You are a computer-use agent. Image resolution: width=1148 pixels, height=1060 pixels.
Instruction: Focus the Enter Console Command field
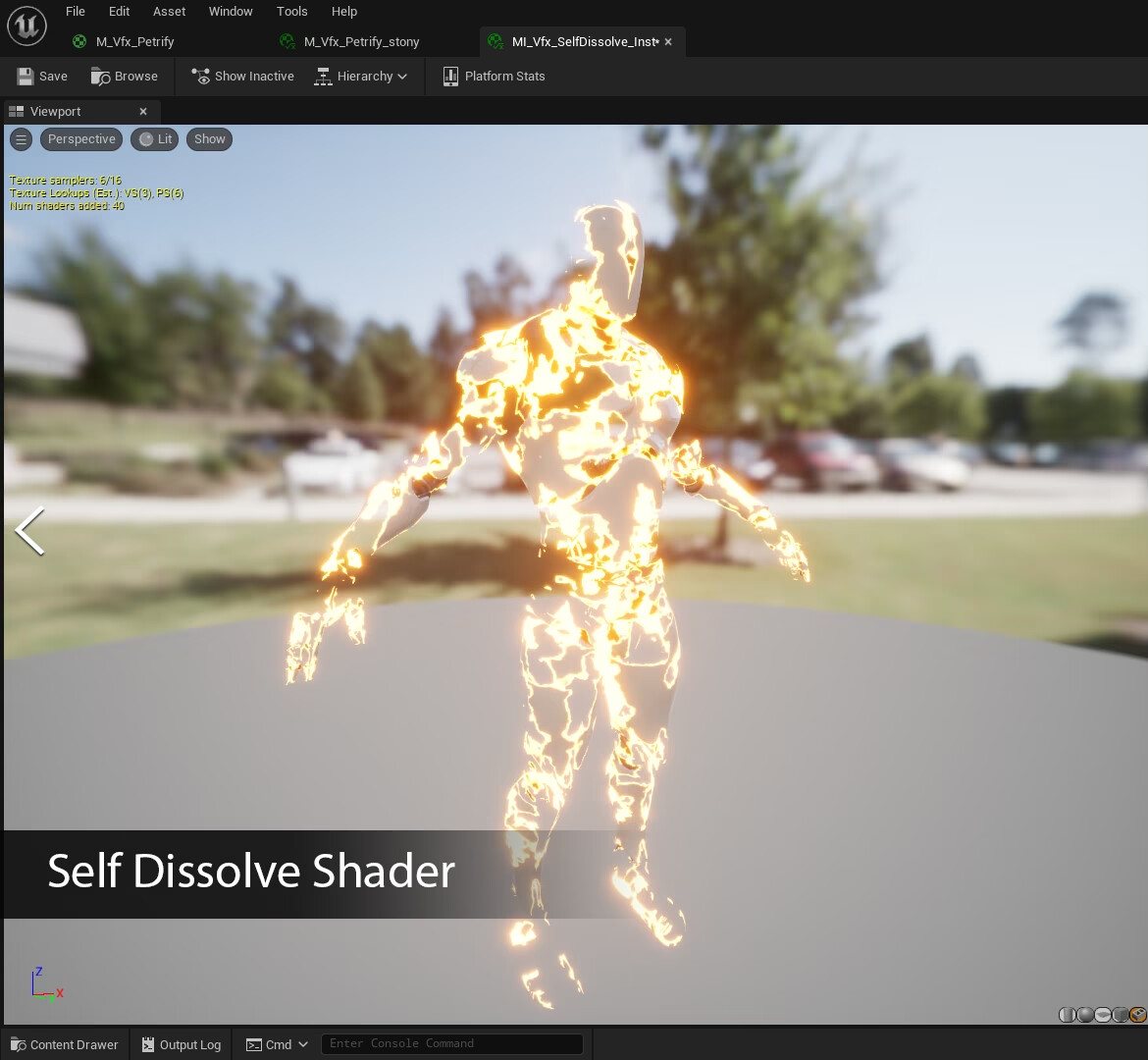point(451,1044)
